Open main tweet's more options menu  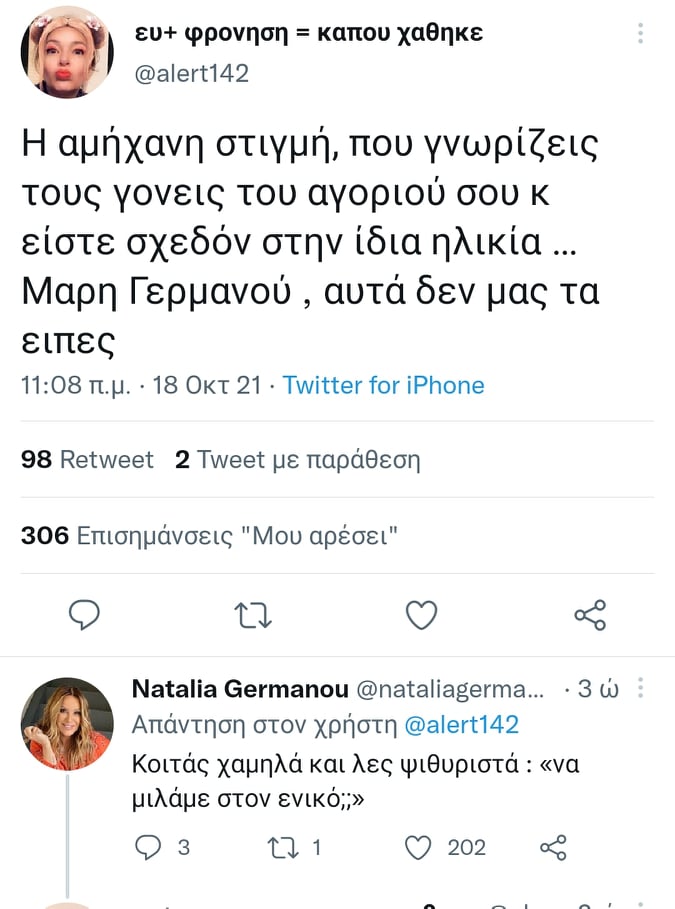coord(641,34)
